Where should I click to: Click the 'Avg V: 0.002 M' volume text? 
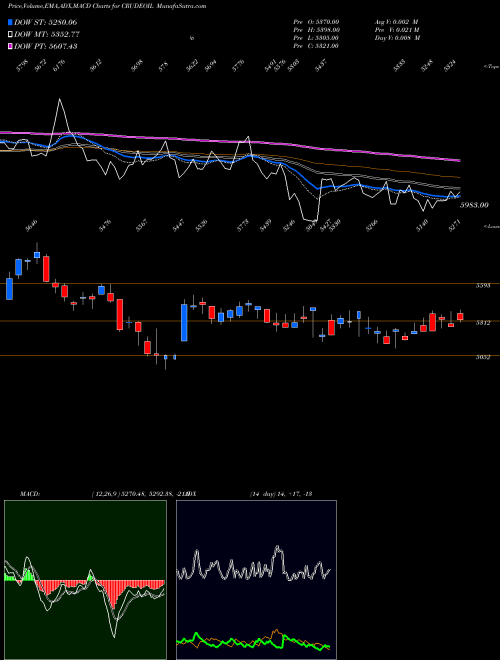(396, 22)
